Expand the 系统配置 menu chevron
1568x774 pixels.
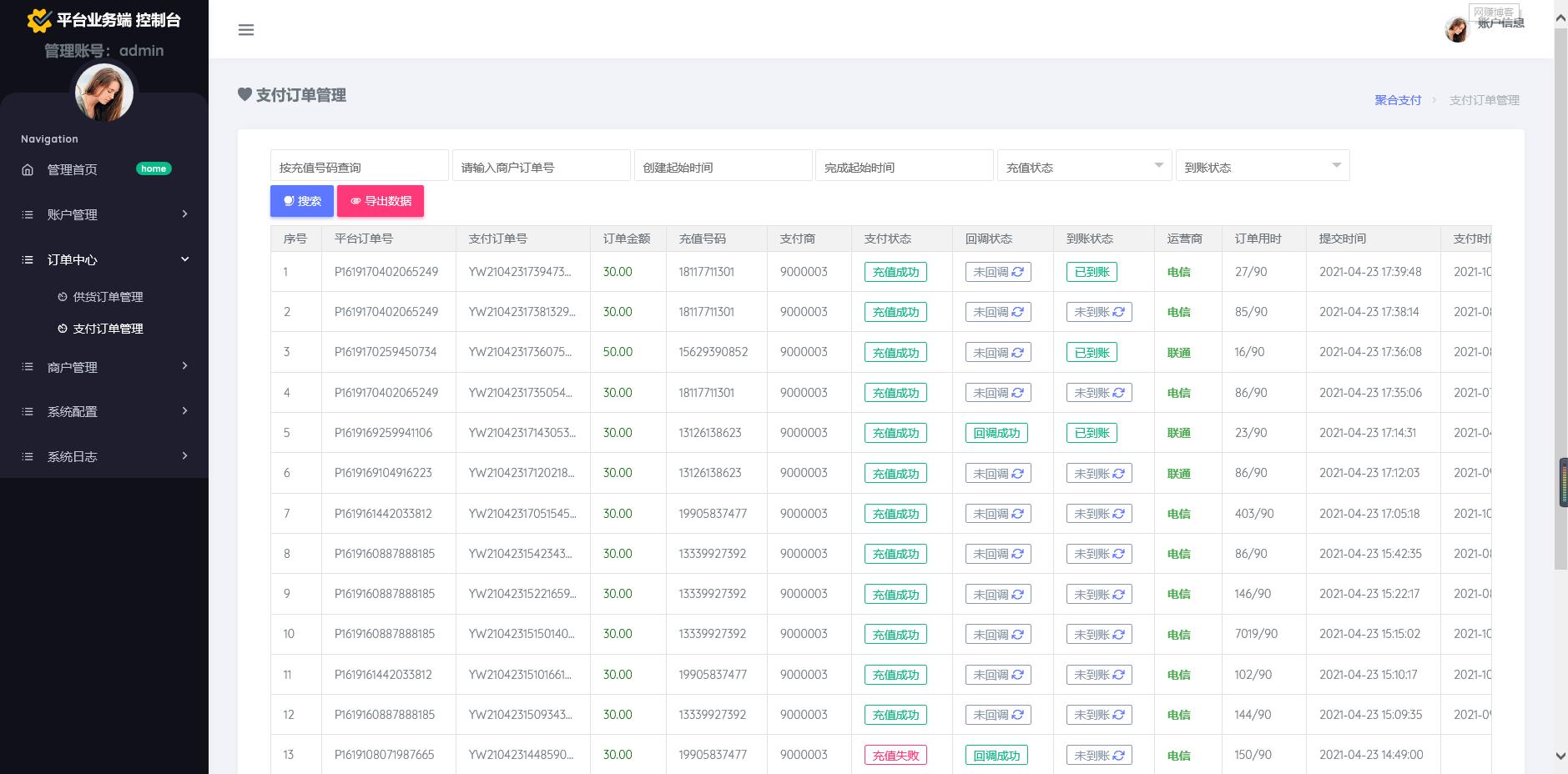(x=184, y=411)
